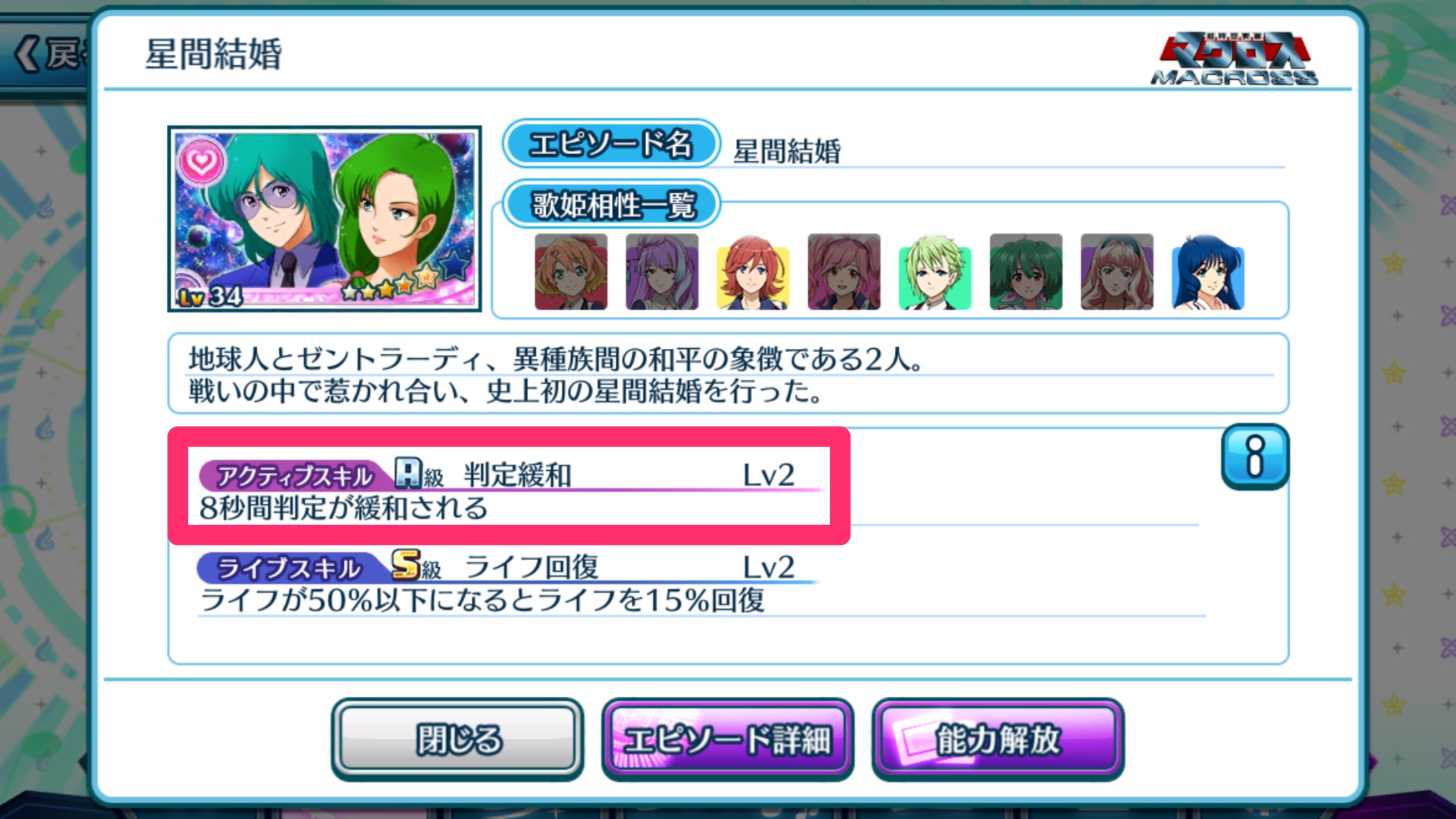Tap the blue info icon button

[1255, 456]
